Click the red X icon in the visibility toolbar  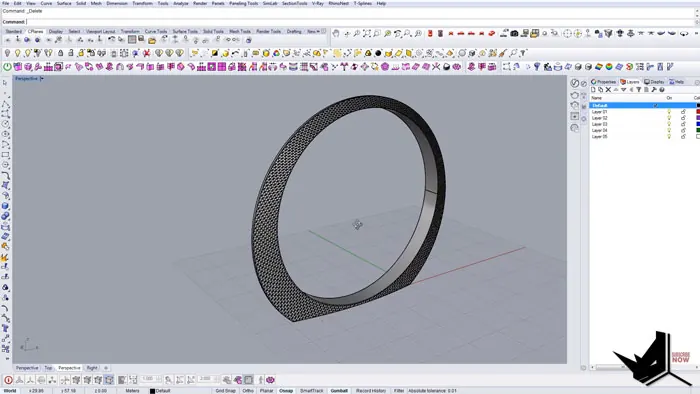(146, 53)
